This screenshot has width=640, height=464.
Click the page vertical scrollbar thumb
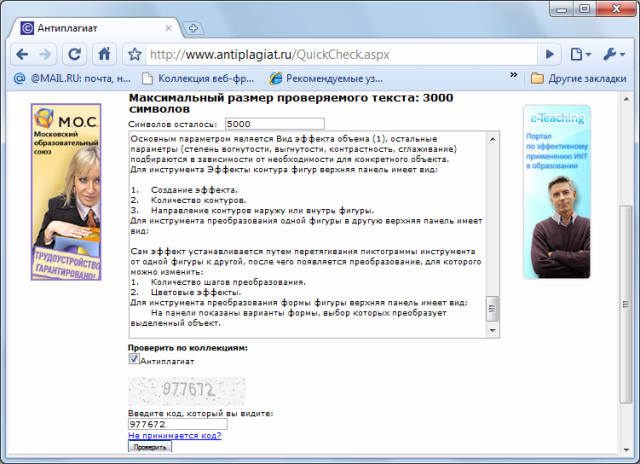(625, 304)
